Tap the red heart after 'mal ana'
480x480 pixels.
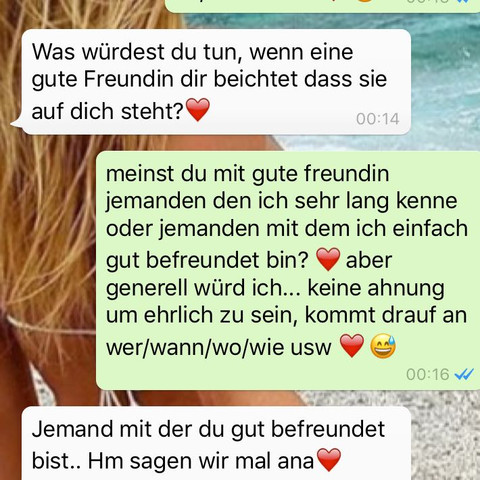point(329,460)
